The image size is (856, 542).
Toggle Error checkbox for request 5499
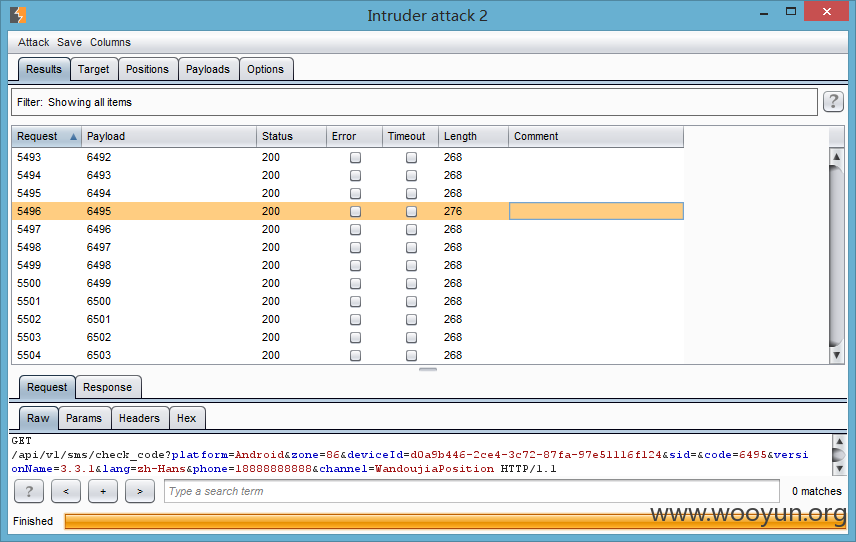point(355,265)
